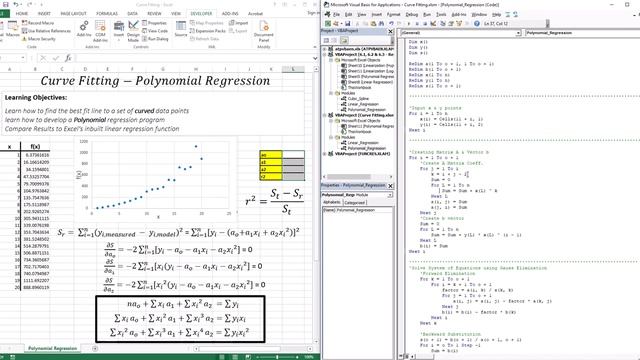Click the Save icon in Excel's quick access toolbar
The image size is (640, 360).
click(x=6, y=4)
